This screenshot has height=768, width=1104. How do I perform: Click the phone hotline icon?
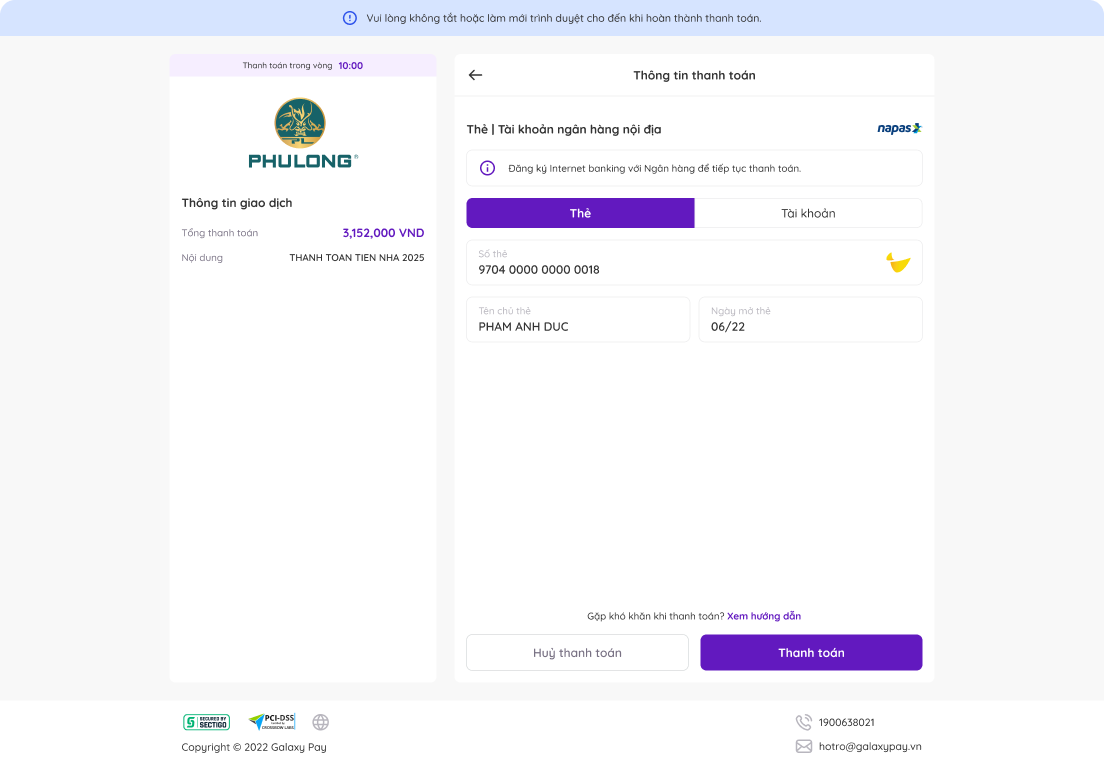coord(803,722)
